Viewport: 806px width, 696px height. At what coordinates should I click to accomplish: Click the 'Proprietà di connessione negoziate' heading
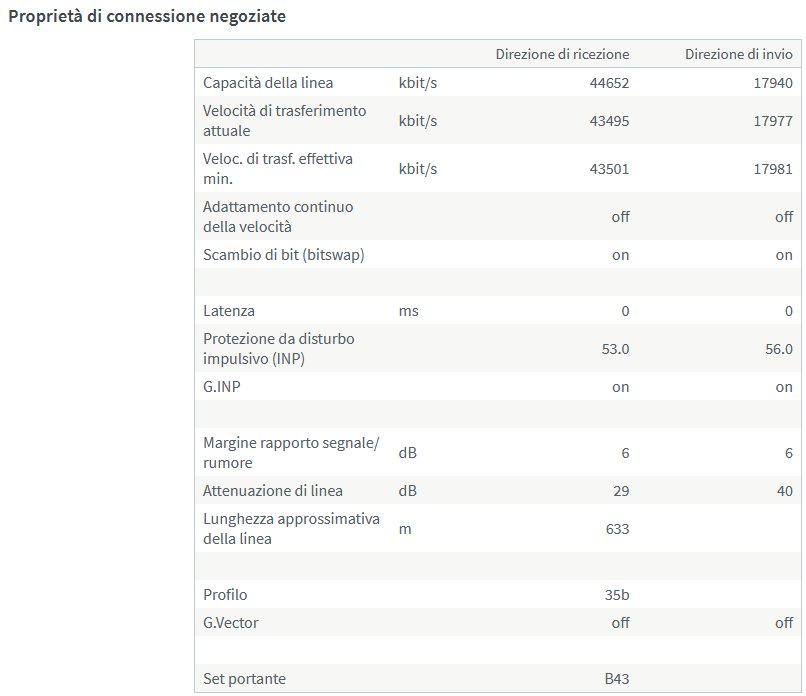pyautogui.click(x=147, y=17)
